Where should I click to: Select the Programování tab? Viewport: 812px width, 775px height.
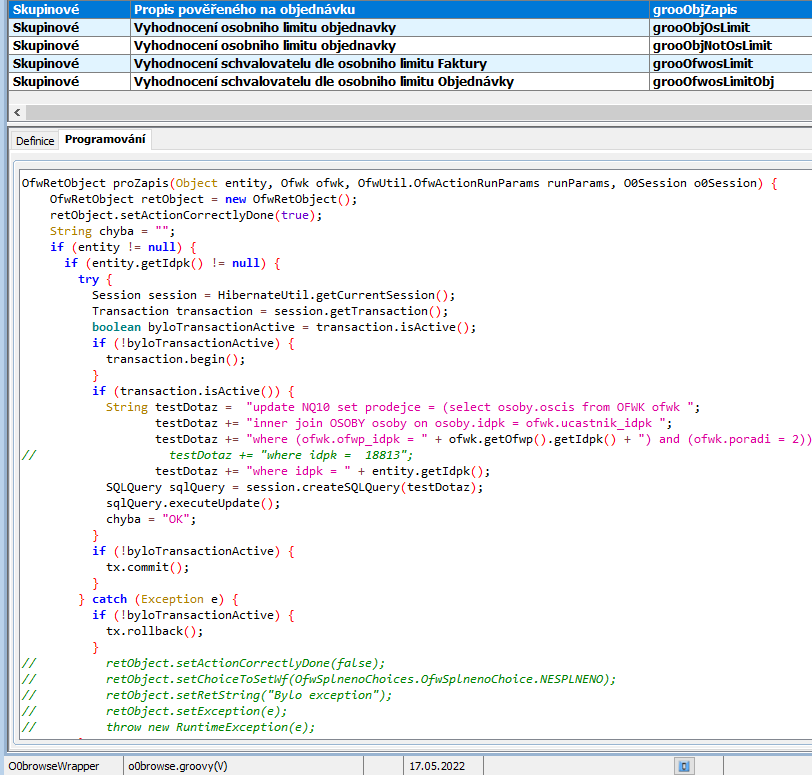(x=105, y=140)
